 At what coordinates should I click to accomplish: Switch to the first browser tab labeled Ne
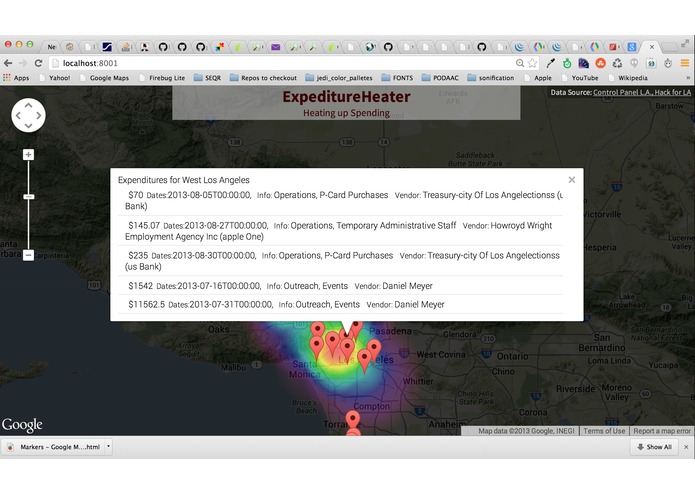[x=51, y=47]
